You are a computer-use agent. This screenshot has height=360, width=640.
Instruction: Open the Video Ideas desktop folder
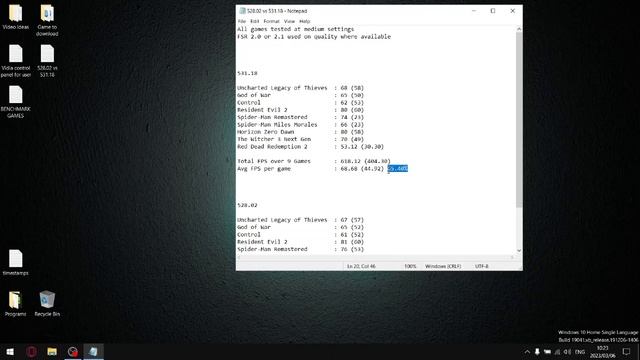click(x=16, y=17)
